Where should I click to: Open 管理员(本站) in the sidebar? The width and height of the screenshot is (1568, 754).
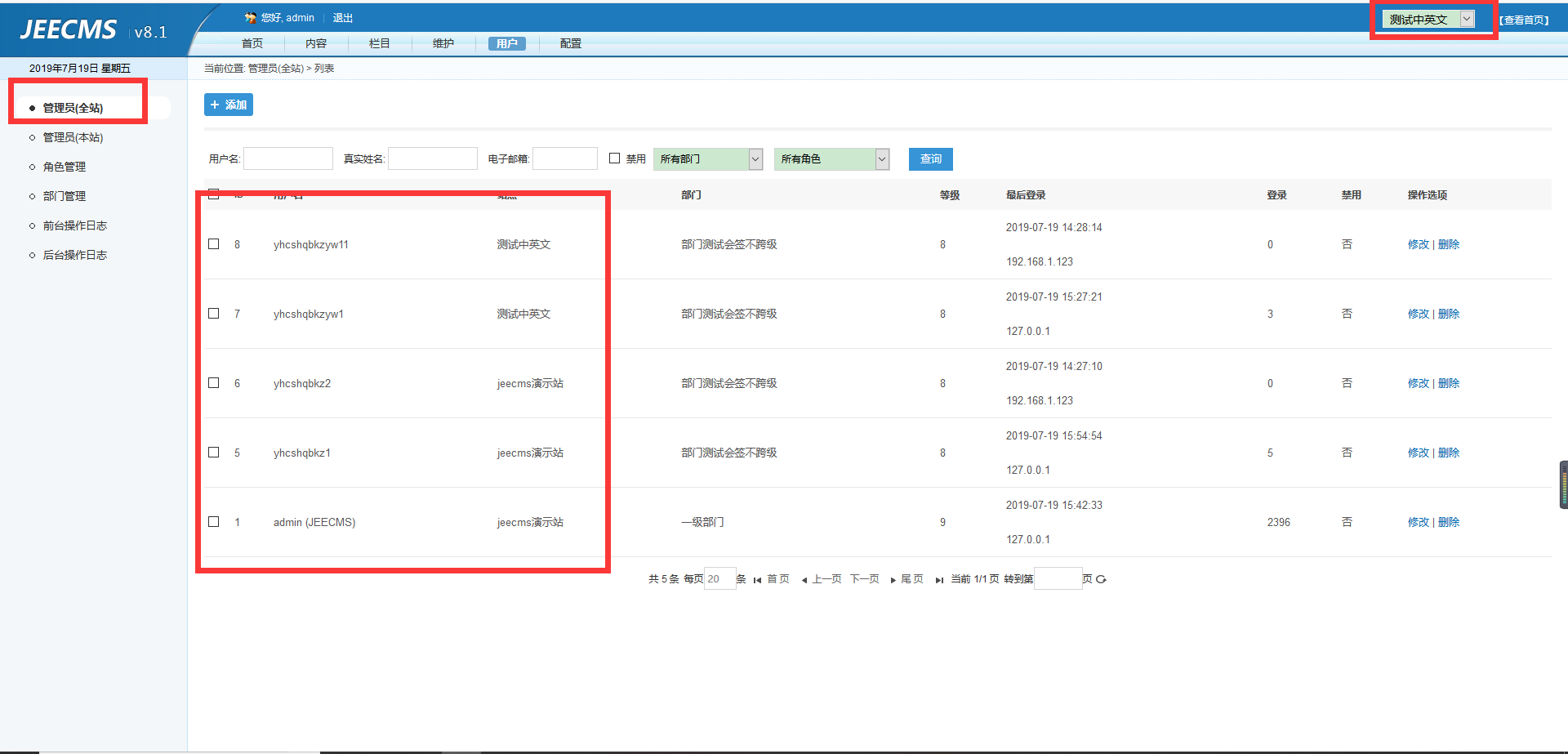point(73,137)
